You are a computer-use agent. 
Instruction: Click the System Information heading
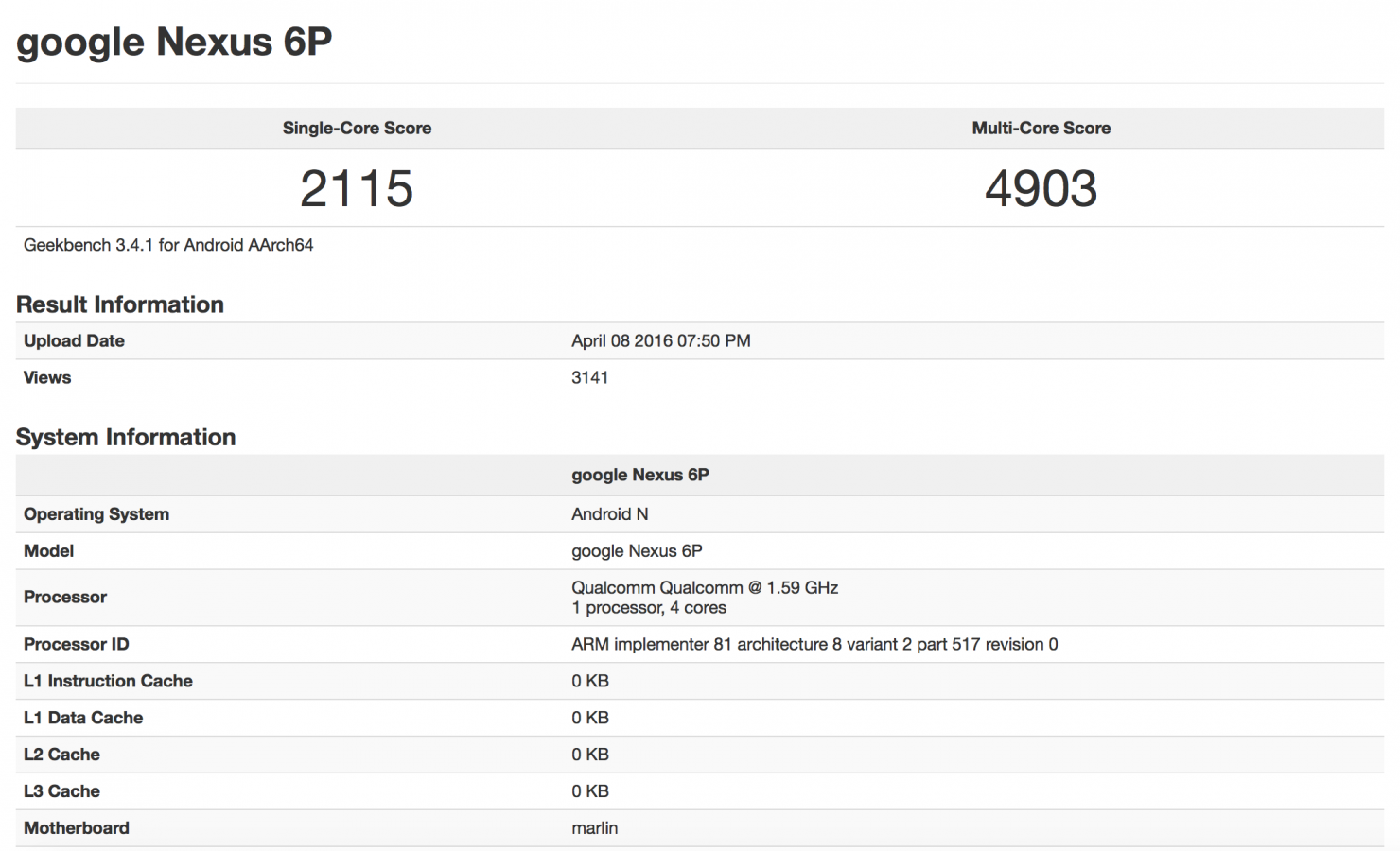[x=126, y=437]
